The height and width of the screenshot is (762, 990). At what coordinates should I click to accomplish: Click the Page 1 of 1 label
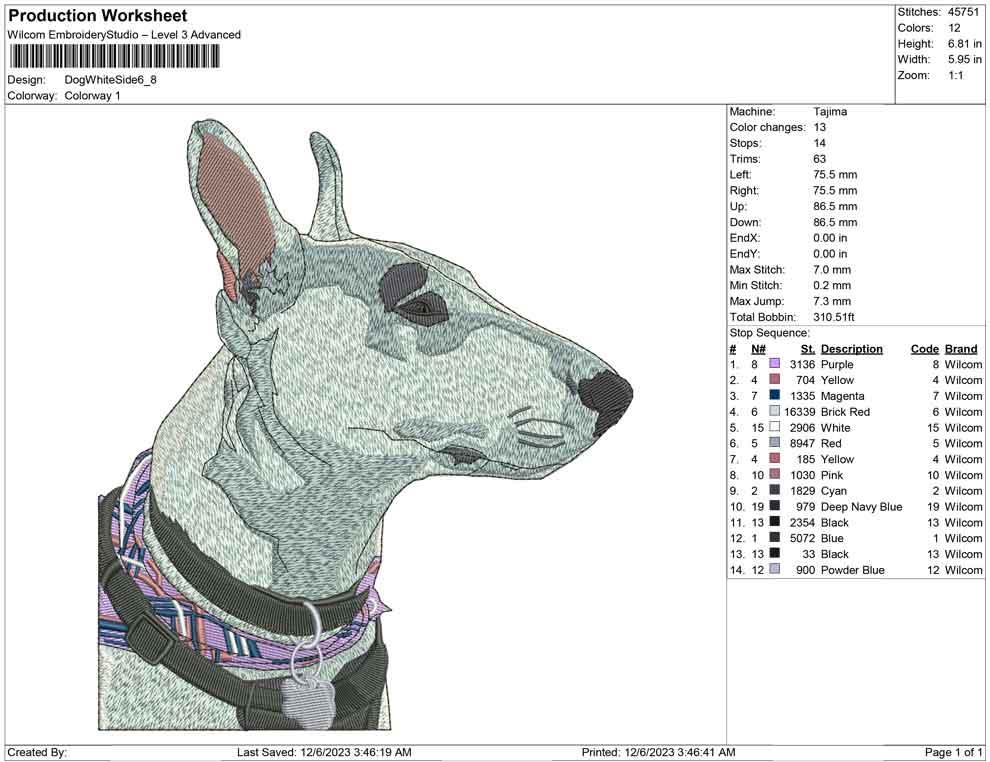(952, 751)
